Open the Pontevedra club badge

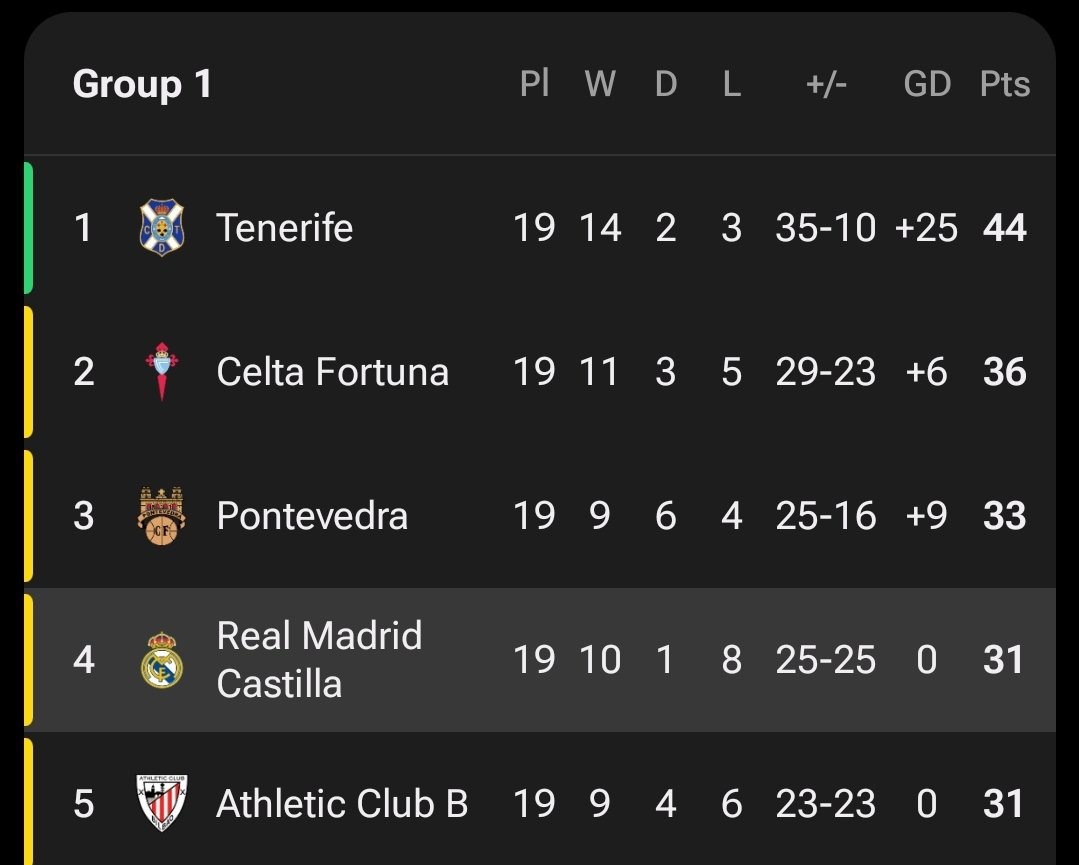point(161,516)
